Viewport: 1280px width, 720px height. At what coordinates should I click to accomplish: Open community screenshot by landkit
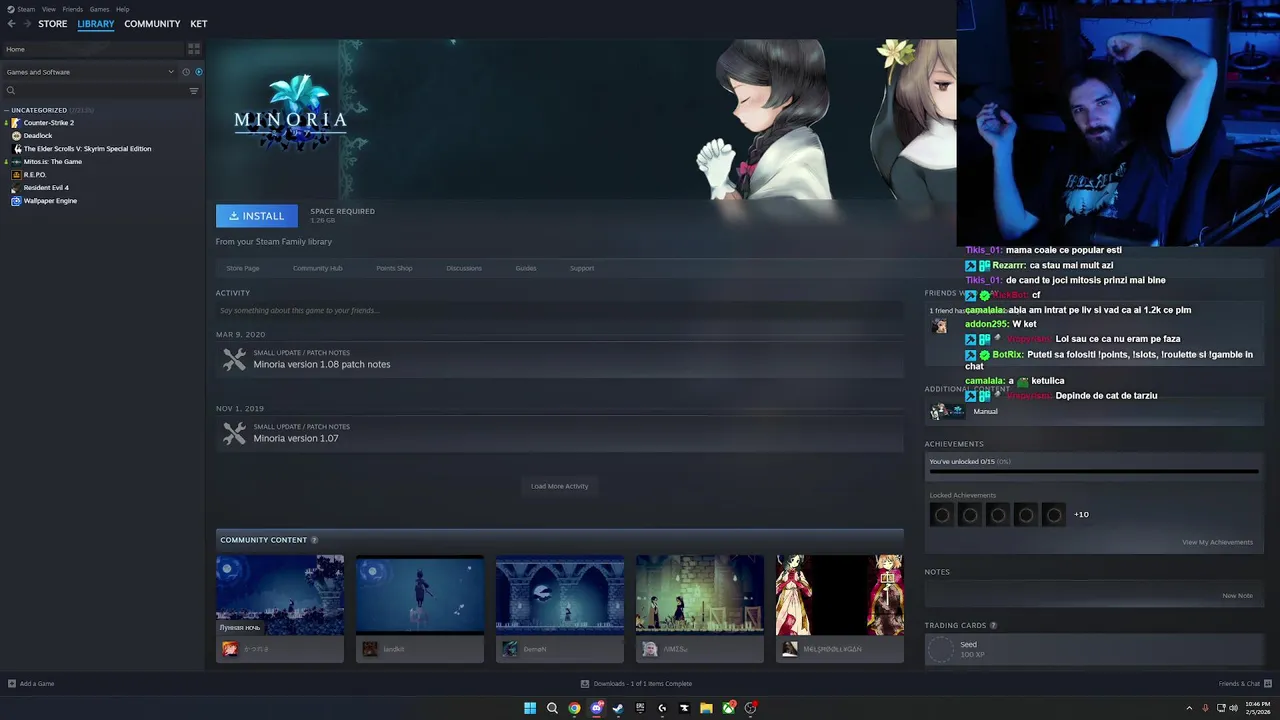pyautogui.click(x=420, y=595)
